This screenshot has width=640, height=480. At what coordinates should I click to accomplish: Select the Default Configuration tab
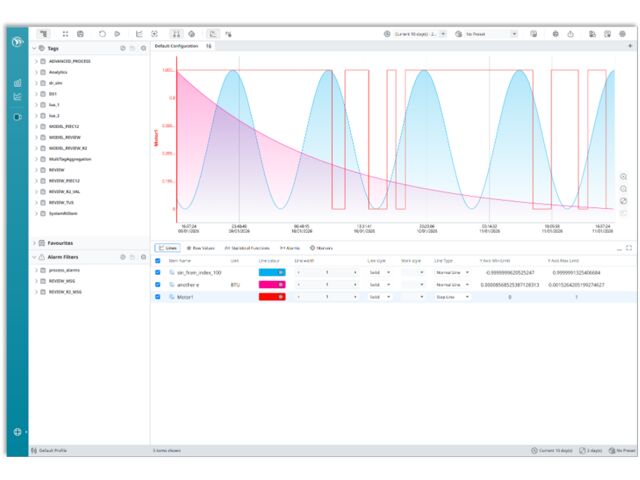(x=176, y=46)
